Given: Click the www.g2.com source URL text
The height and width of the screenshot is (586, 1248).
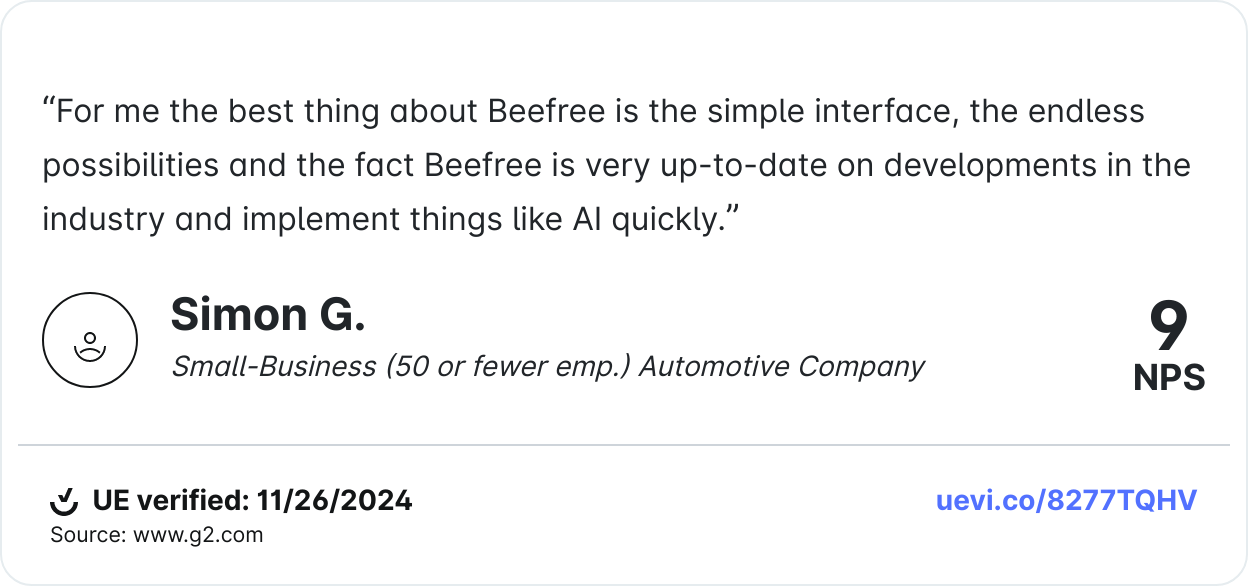Looking at the screenshot, I should coord(196,535).
